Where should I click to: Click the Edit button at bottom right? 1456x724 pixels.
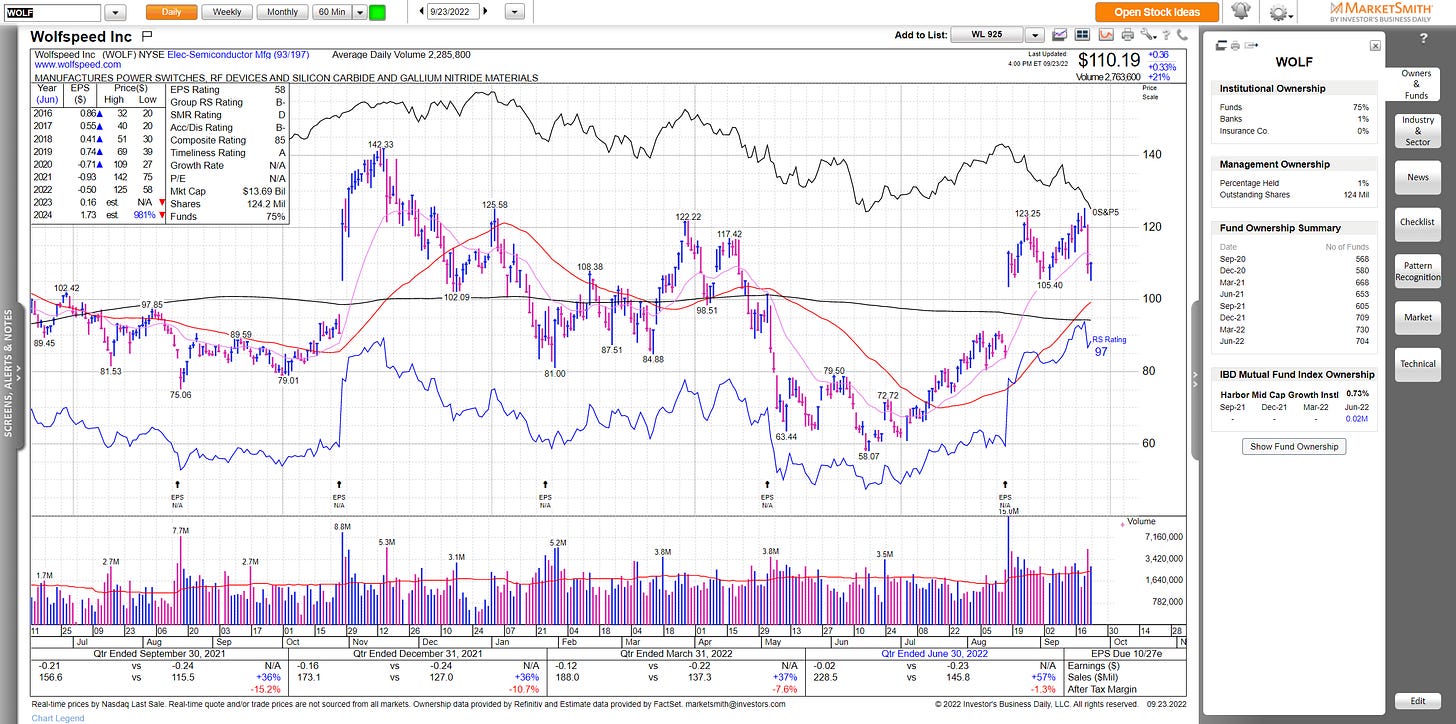point(1417,701)
